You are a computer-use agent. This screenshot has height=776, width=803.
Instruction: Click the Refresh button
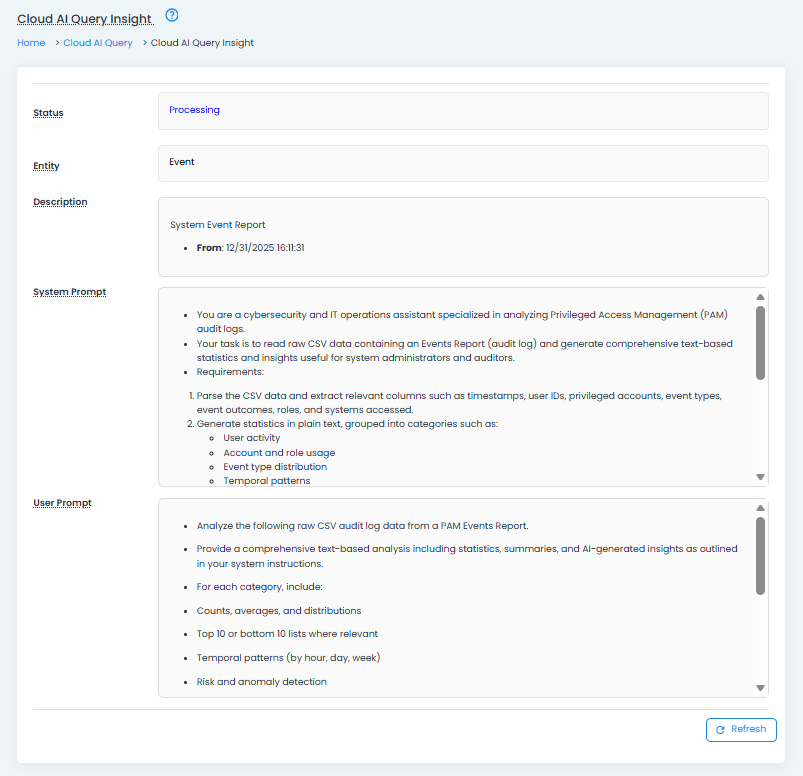point(741,730)
